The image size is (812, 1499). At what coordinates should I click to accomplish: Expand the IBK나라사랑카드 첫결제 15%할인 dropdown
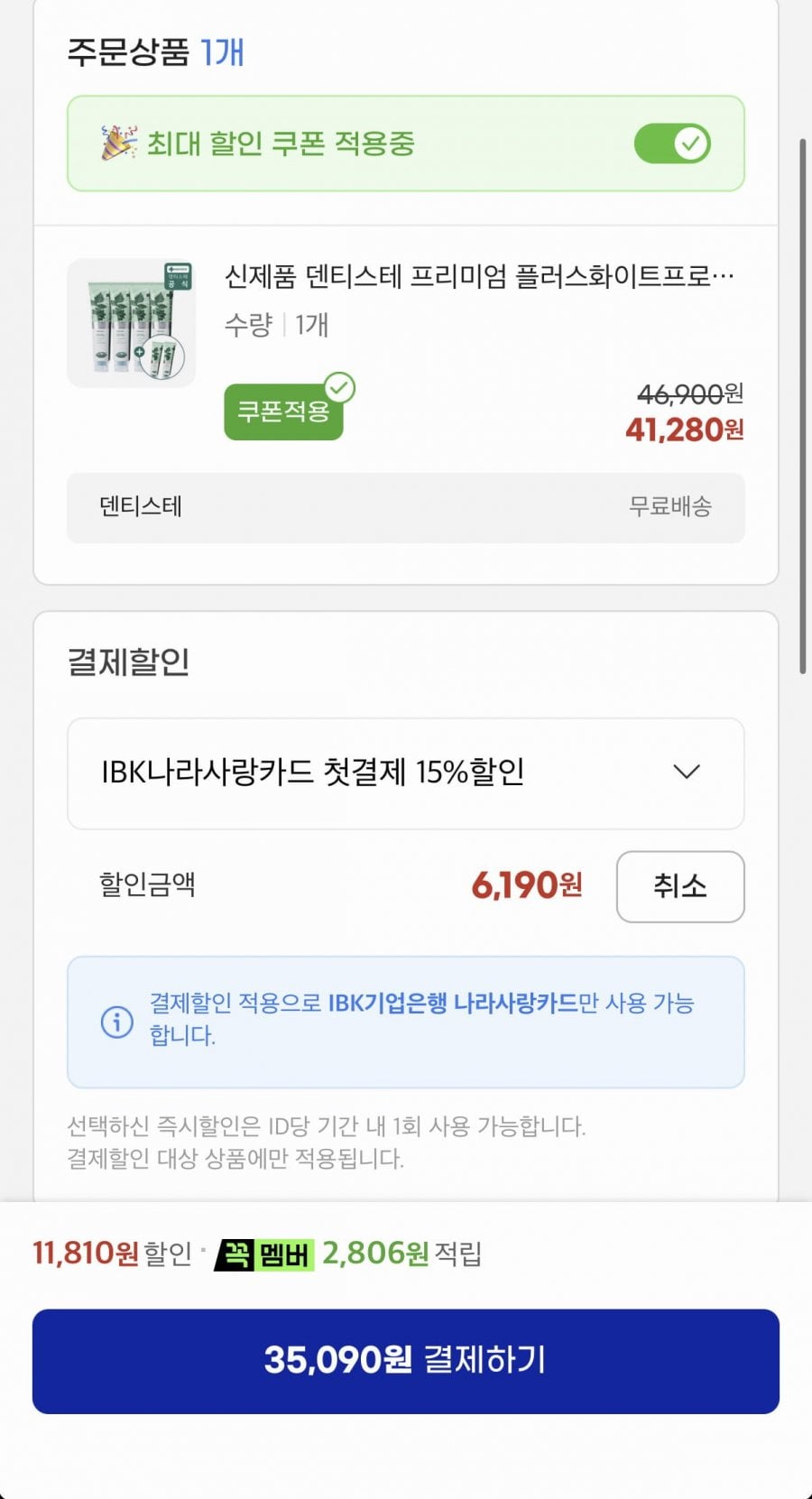[406, 773]
